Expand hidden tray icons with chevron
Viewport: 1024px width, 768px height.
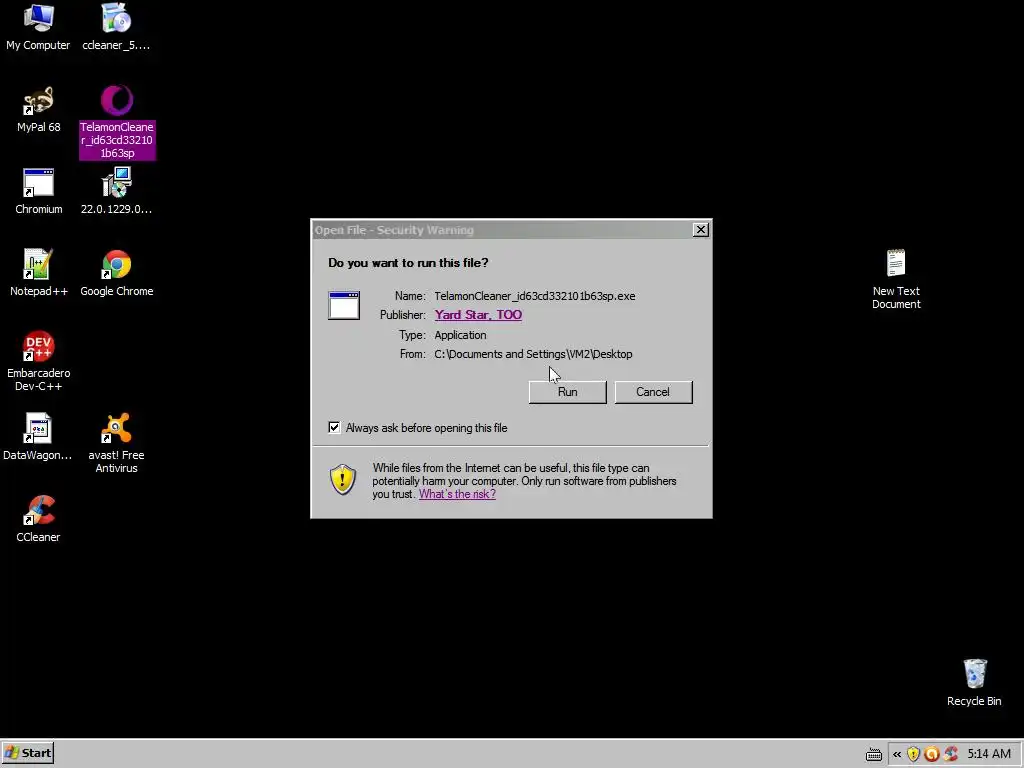click(x=897, y=754)
